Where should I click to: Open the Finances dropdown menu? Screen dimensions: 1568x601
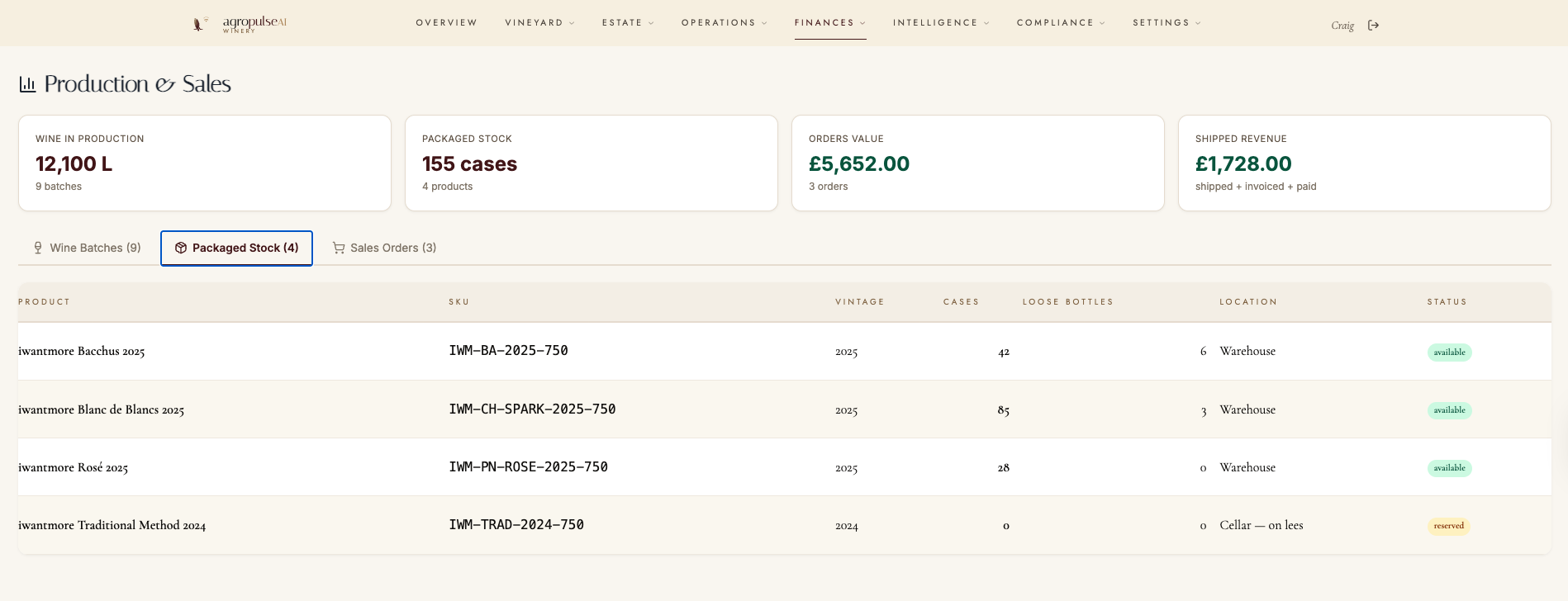coord(830,23)
